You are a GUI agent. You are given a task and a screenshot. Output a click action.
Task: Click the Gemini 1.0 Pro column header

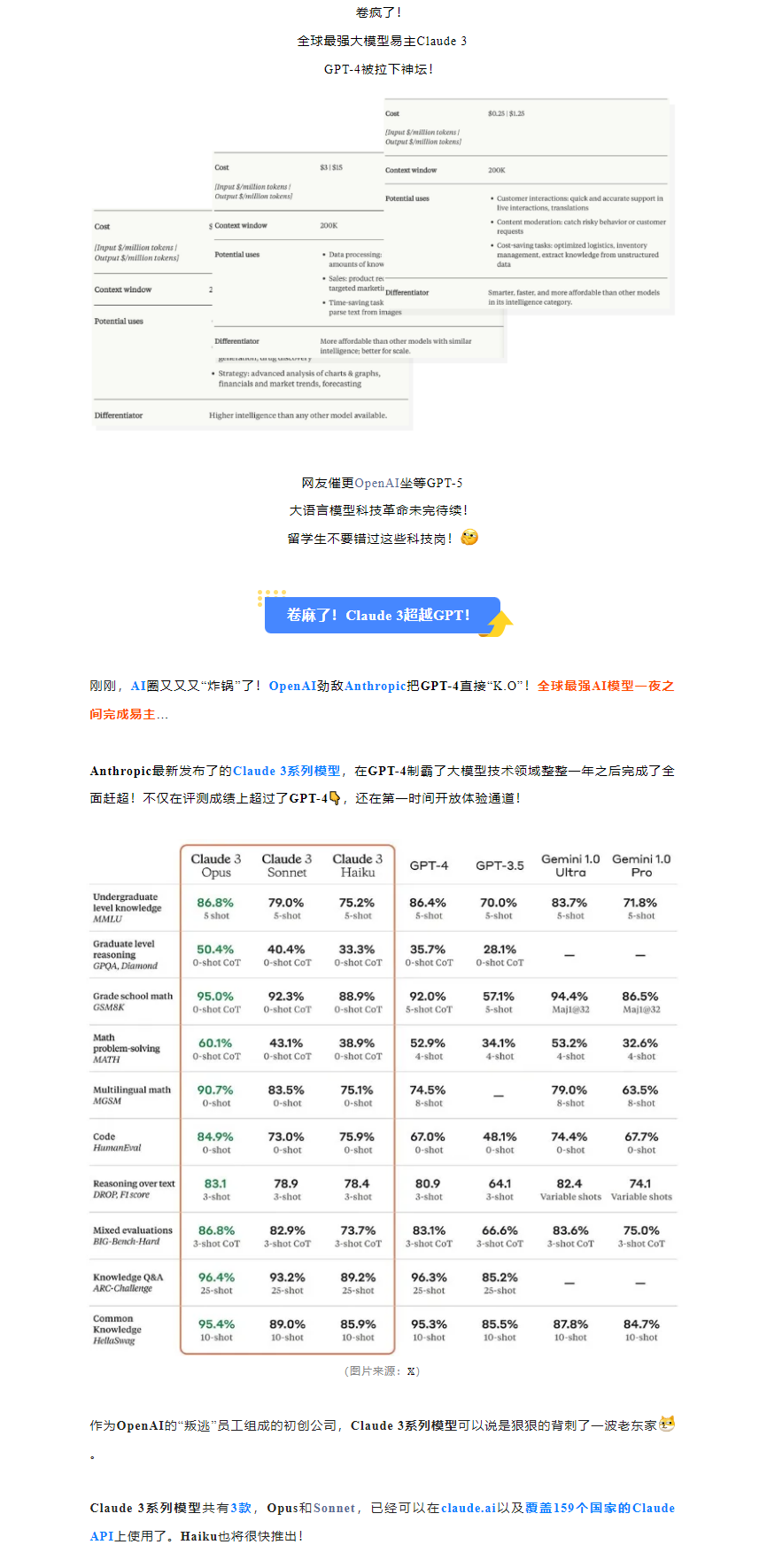[641, 866]
